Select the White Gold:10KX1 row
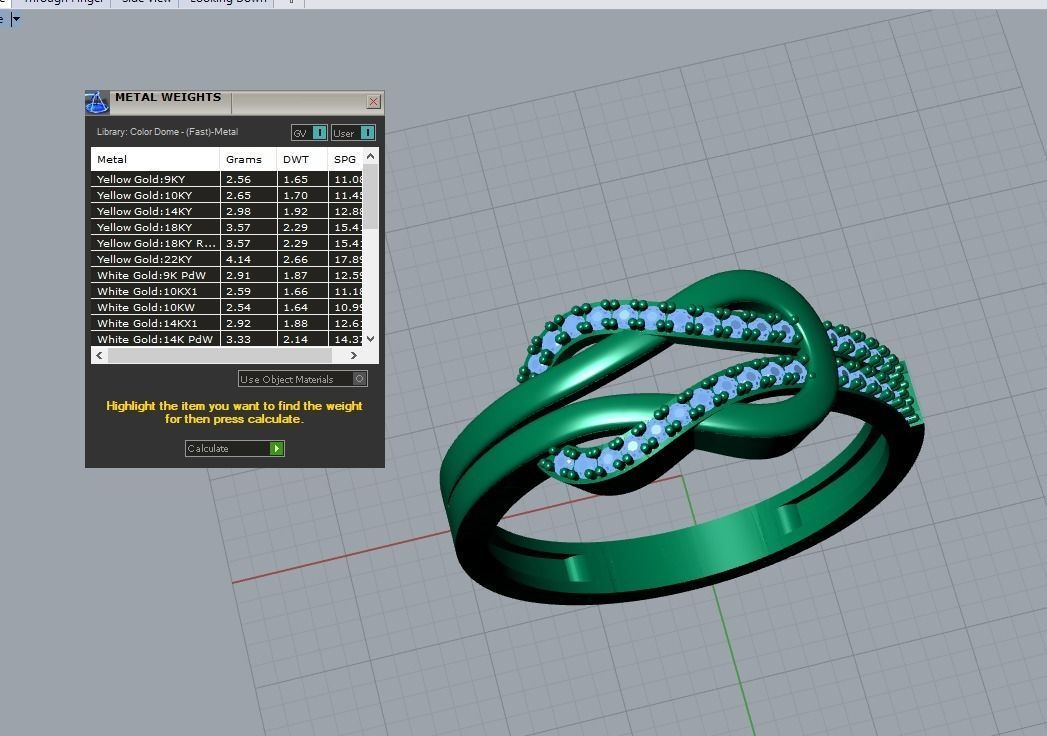This screenshot has width=1047, height=736. click(226, 291)
